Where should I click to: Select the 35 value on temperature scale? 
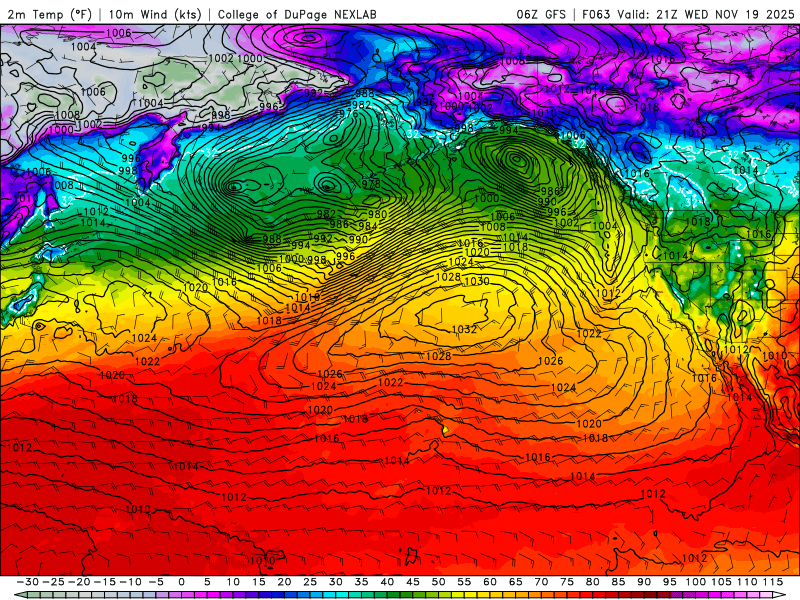pyautogui.click(x=361, y=582)
